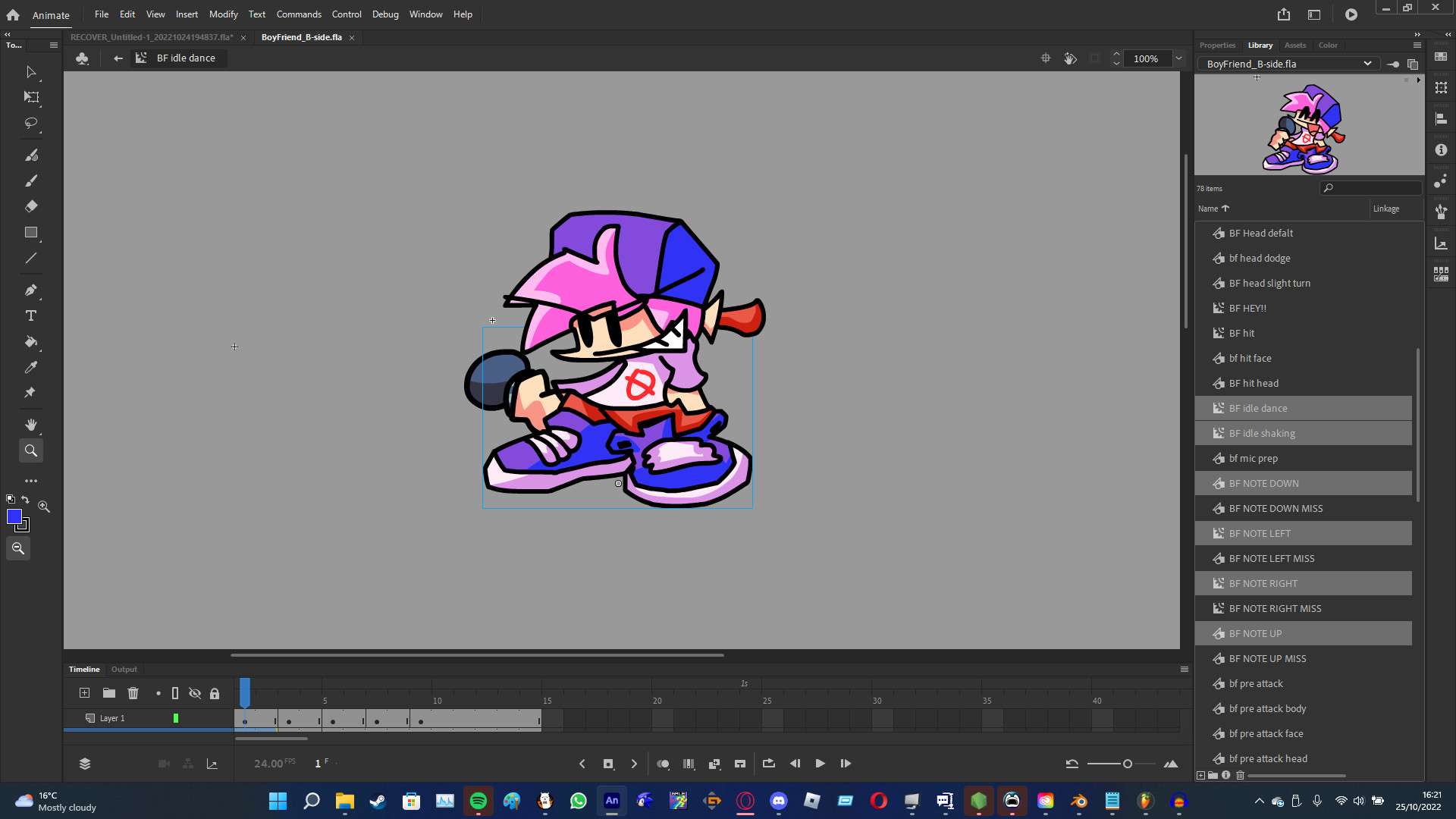Switch to the Output tab
This screenshot has width=1456, height=819.
(124, 670)
